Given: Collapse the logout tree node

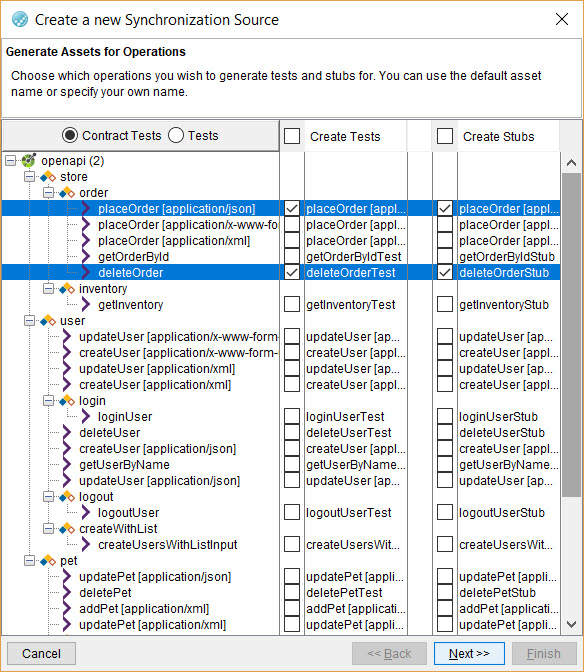Looking at the screenshot, I should (x=49, y=497).
